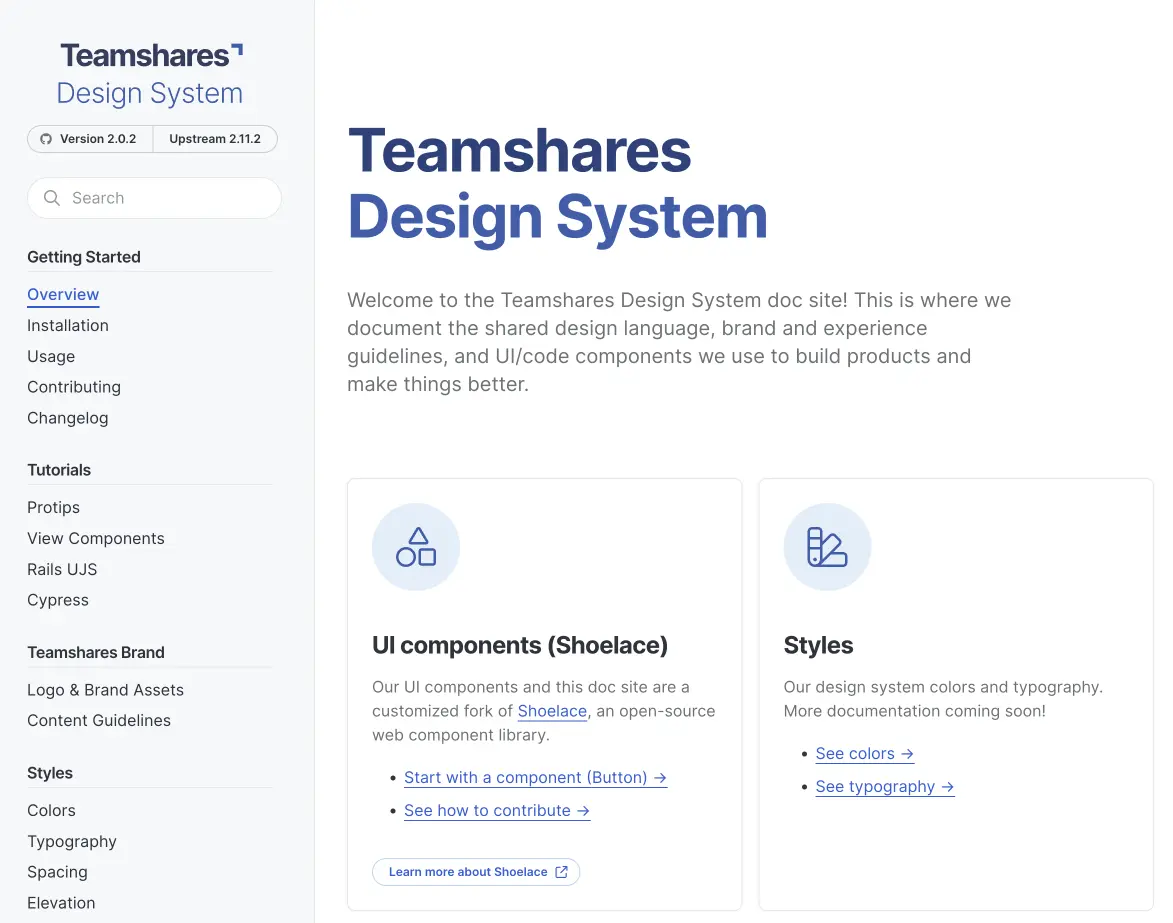Click the magnifier icon in the search box
This screenshot has height=923, width=1173.
(52, 198)
